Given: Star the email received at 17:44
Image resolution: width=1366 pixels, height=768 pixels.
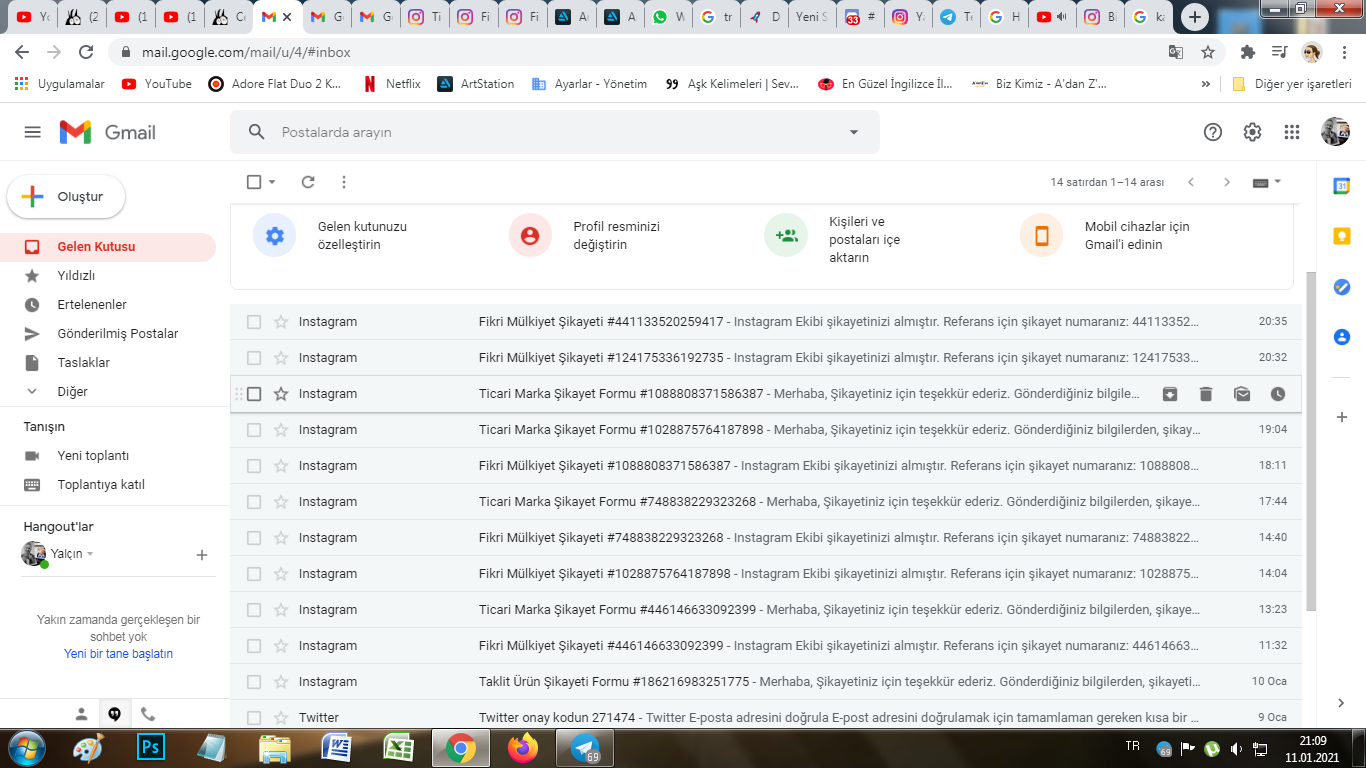Looking at the screenshot, I should 281,502.
